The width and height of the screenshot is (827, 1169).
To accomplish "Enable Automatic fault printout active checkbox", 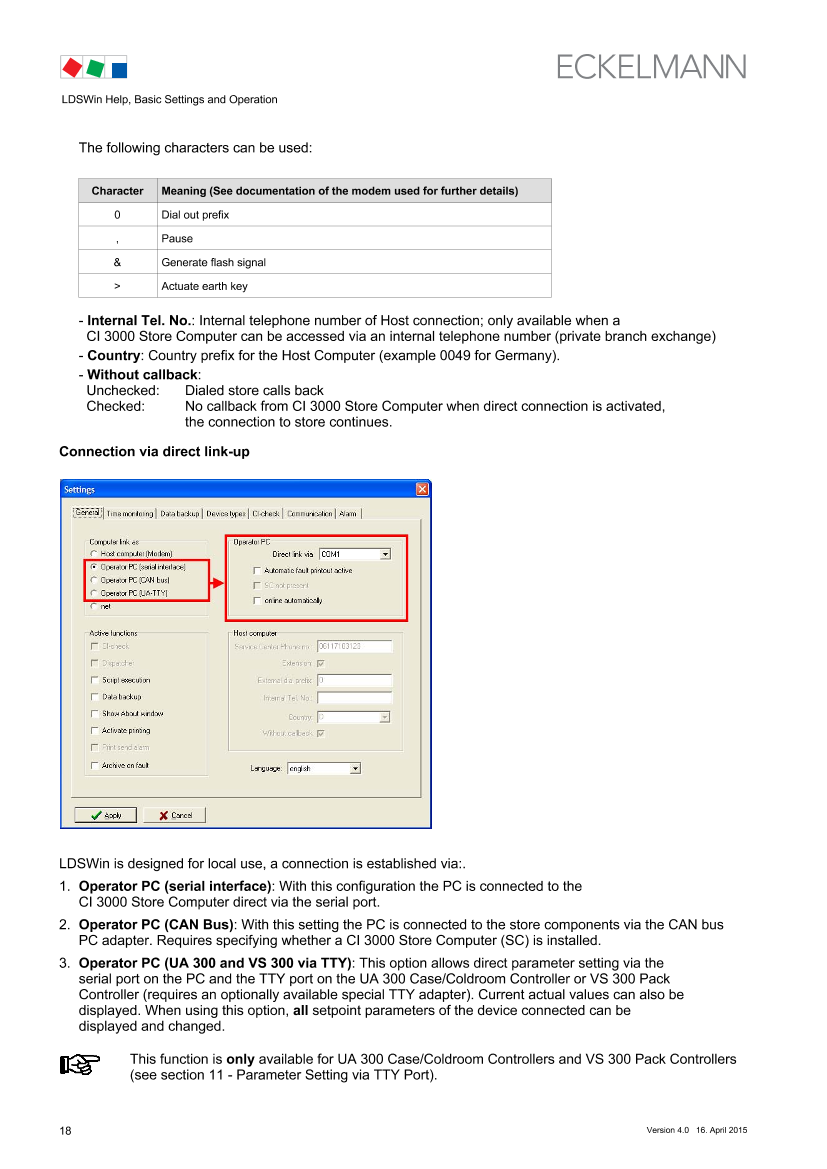I will coord(257,570).
